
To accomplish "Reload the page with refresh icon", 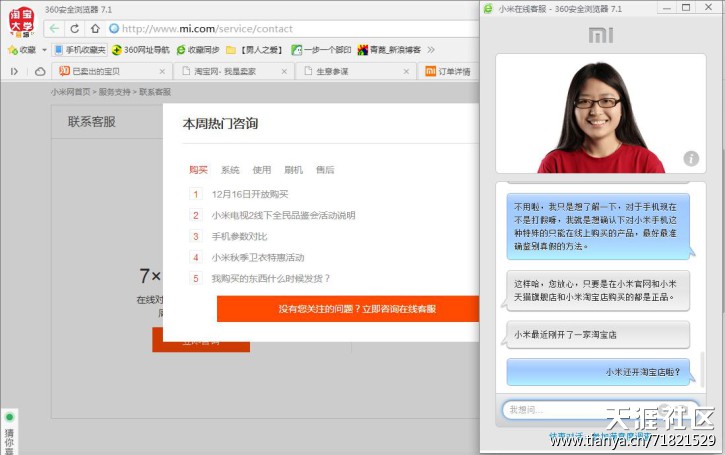I will click(x=74, y=29).
